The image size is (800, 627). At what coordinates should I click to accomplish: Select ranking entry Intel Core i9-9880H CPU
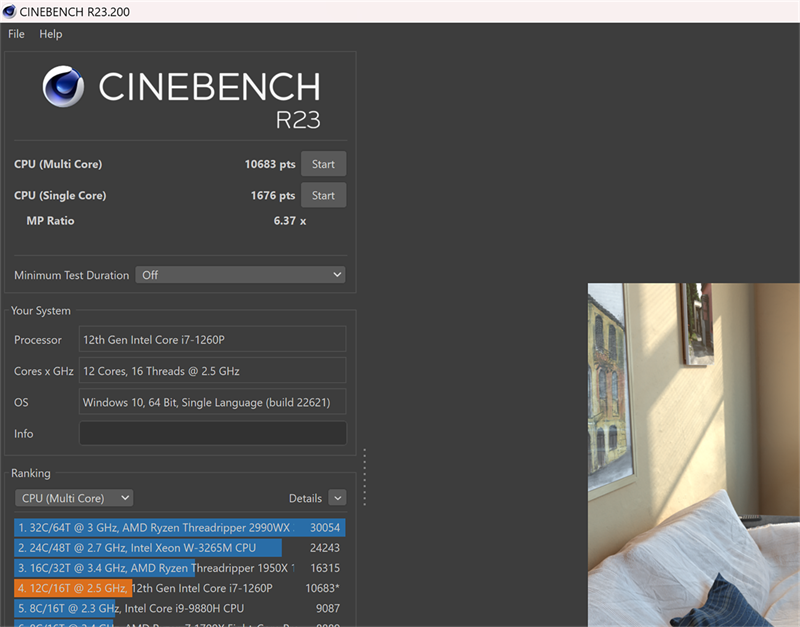[x=180, y=608]
